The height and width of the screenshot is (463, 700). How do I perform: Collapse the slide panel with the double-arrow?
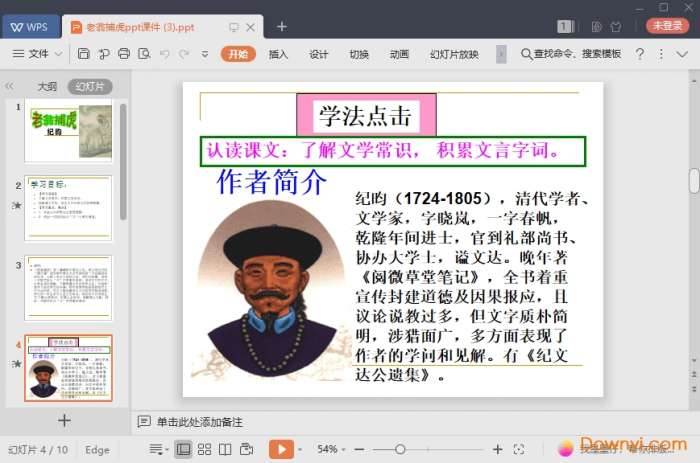tap(9, 86)
